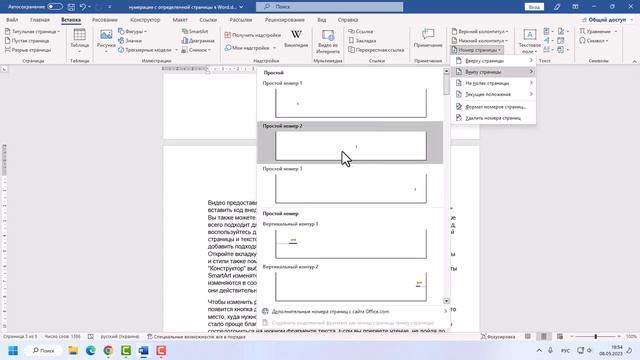Select Вертикальный контур 1 thumbnail
This screenshot has height=360, width=640.
(351, 244)
